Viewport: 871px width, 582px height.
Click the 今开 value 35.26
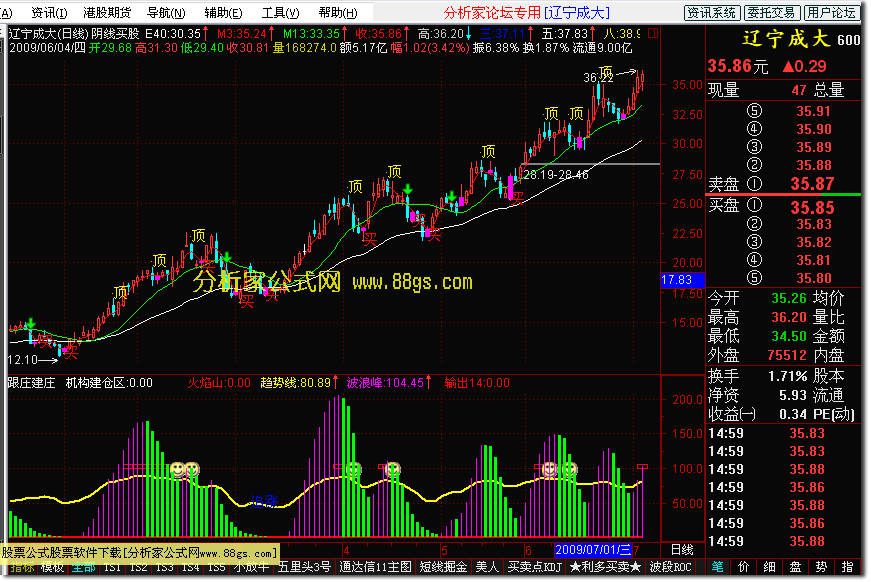point(789,298)
